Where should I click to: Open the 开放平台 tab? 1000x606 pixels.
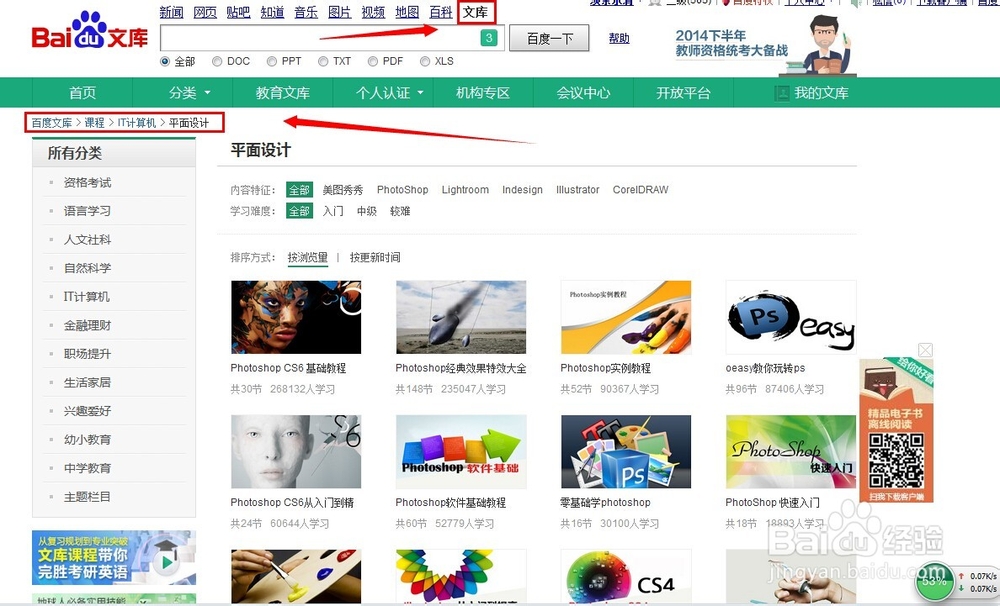point(683,93)
